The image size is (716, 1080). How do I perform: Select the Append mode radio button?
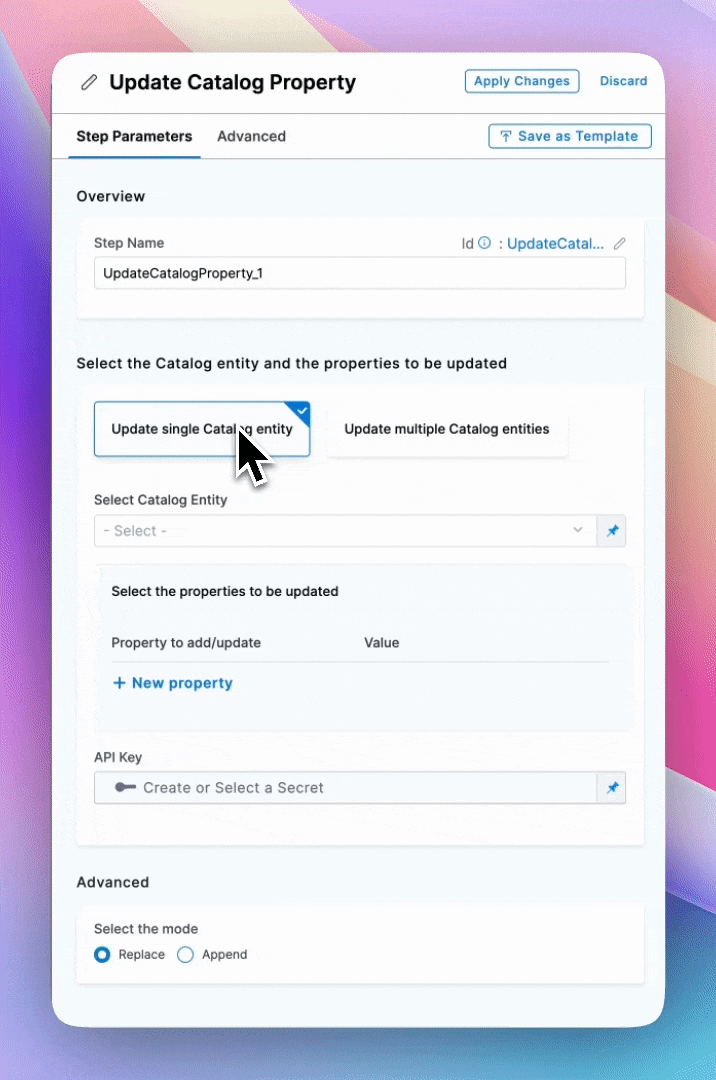(x=185, y=955)
